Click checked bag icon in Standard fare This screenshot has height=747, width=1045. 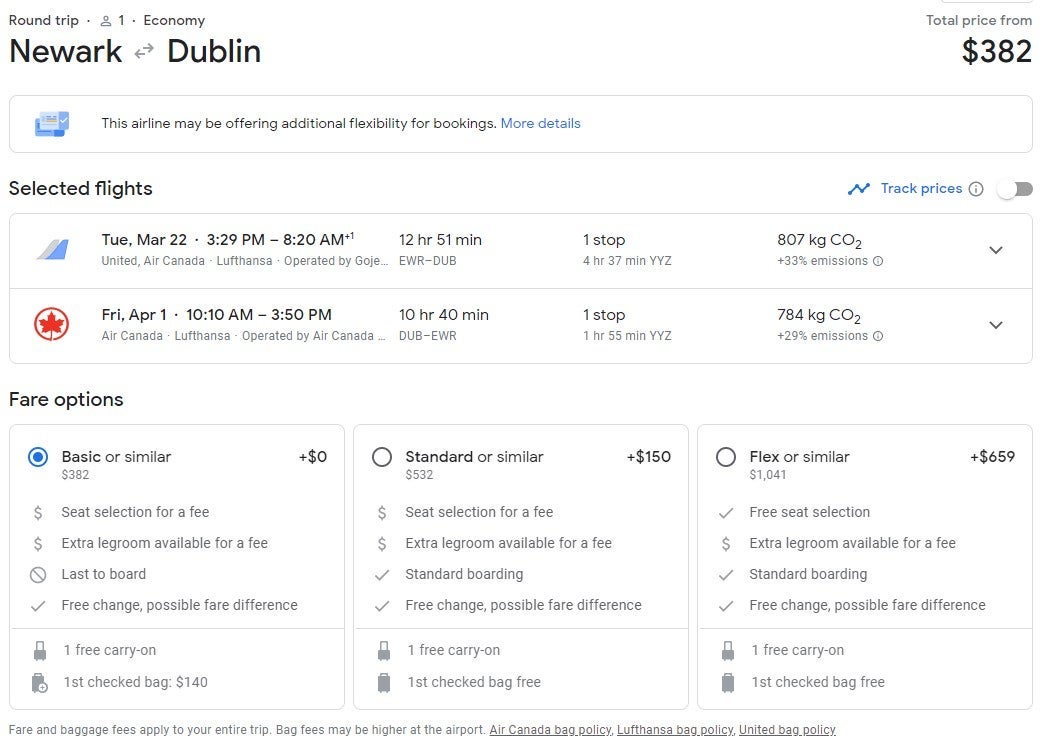pyautogui.click(x=384, y=683)
